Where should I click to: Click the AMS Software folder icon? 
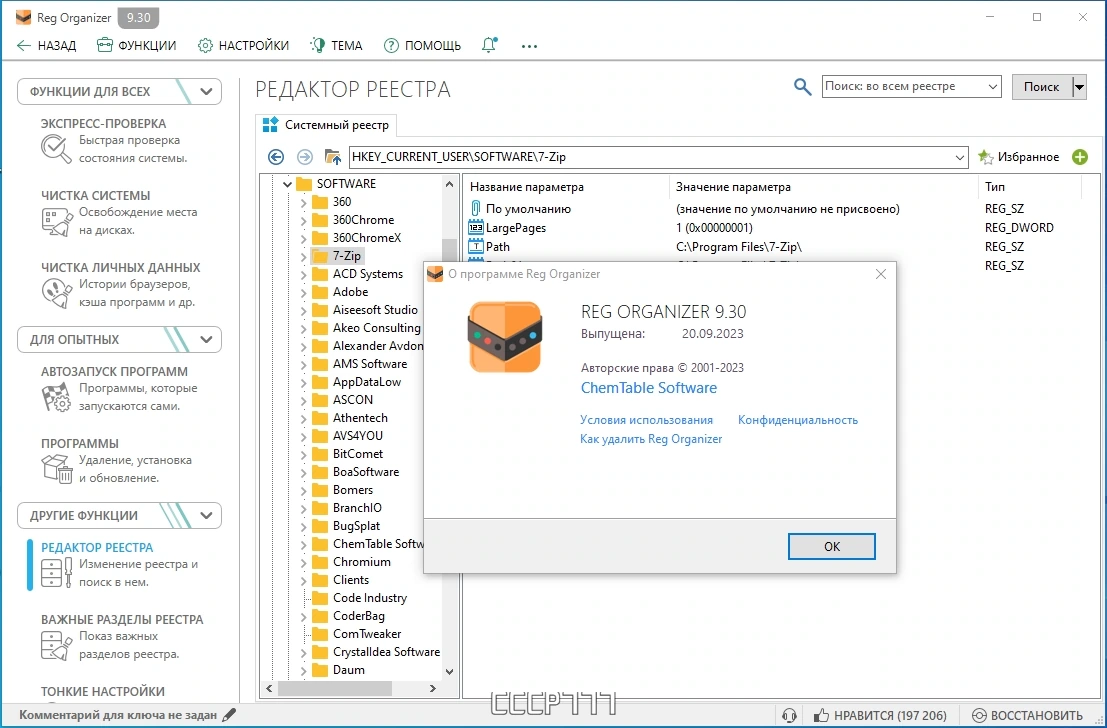click(x=321, y=364)
